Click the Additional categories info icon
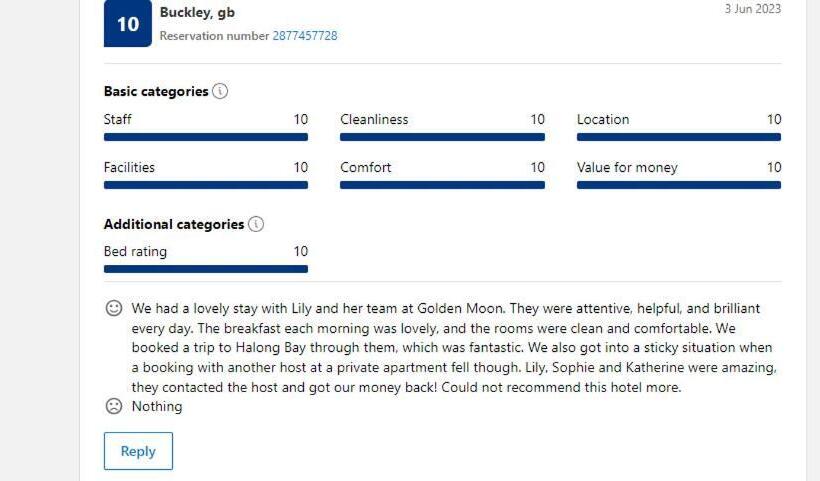 256,224
